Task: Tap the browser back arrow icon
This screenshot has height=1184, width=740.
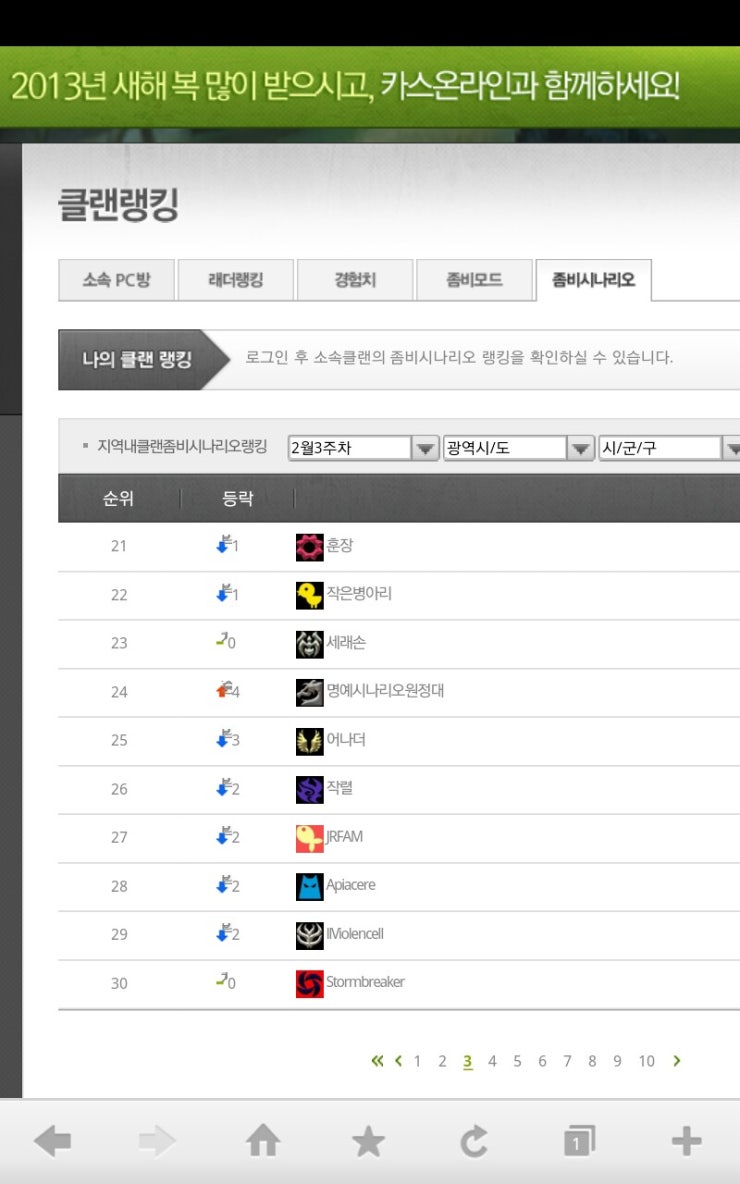Action: click(53, 1141)
